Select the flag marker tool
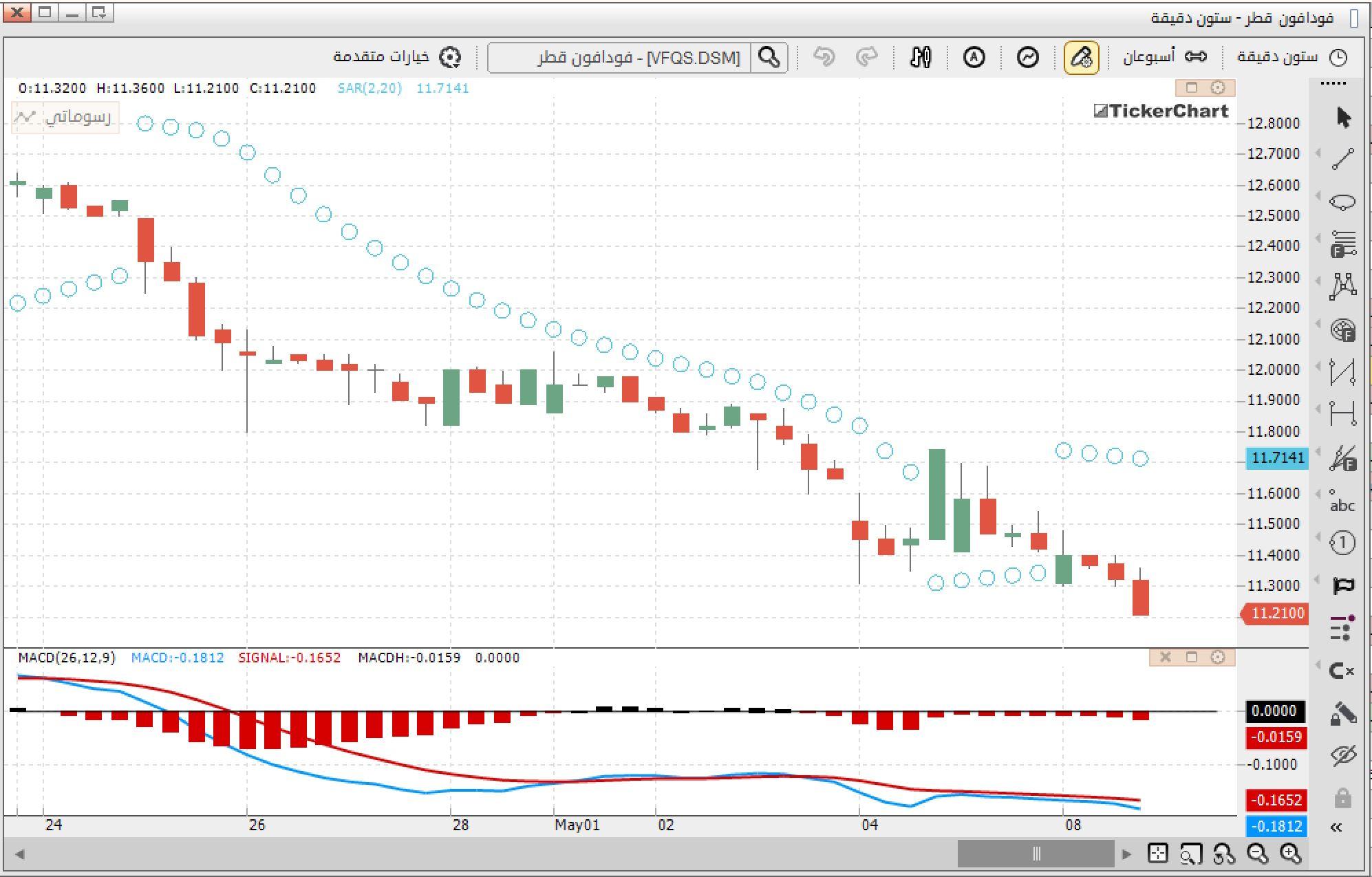The height and width of the screenshot is (877, 1372). pos(1342,585)
